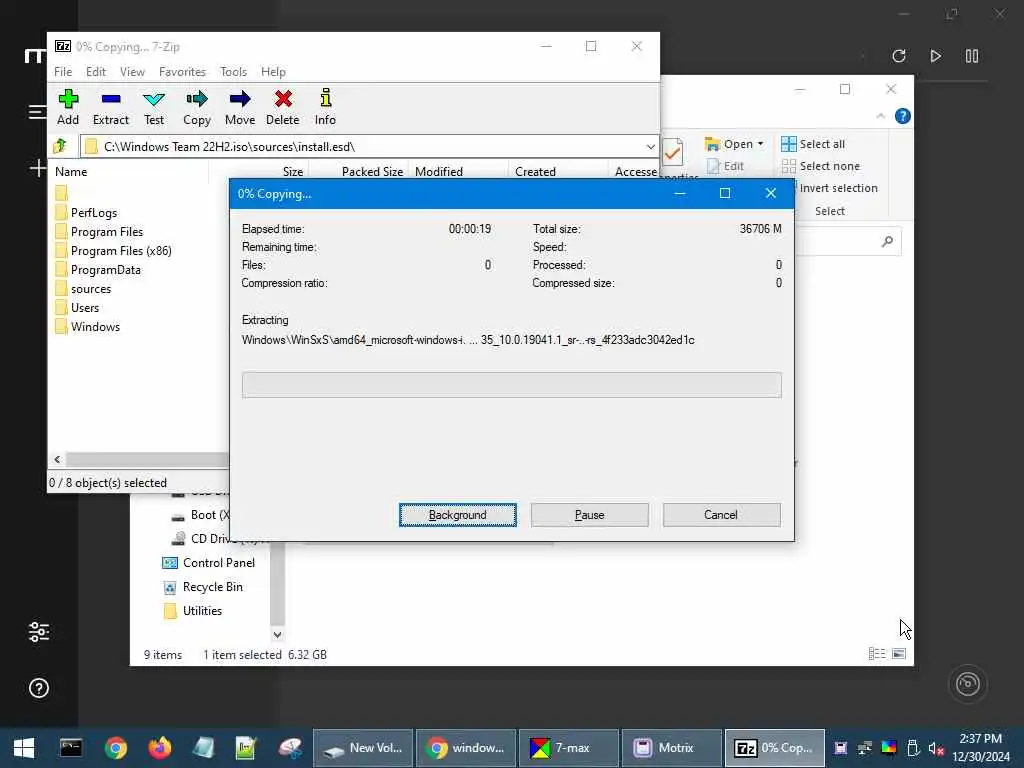Click the Extract toolbar icon

110,108
